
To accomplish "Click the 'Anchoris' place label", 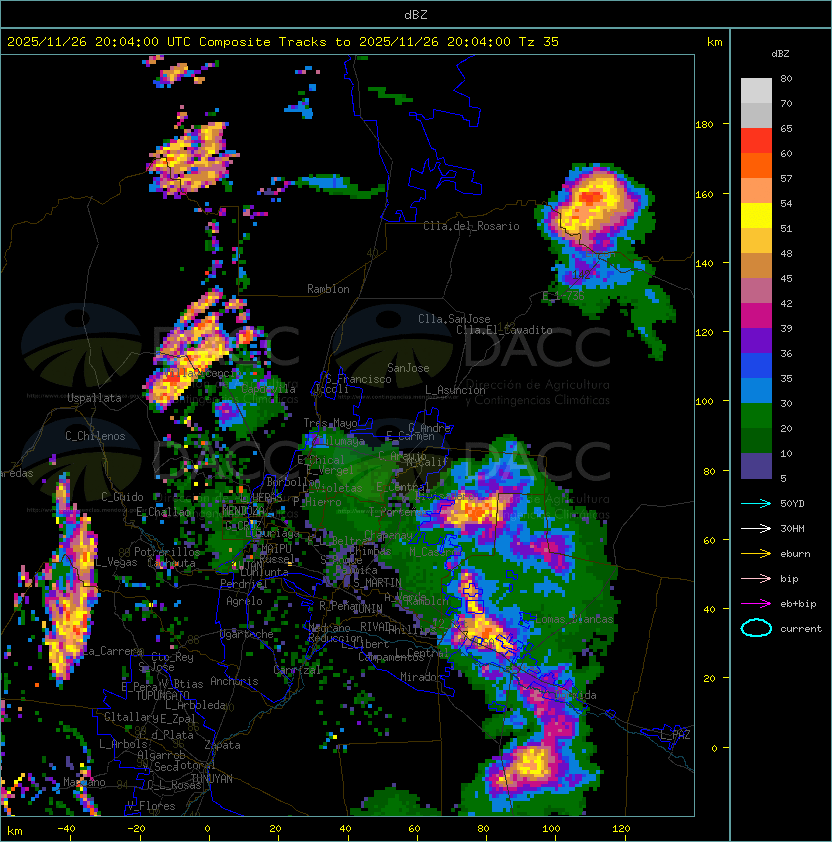I will pos(234,681).
